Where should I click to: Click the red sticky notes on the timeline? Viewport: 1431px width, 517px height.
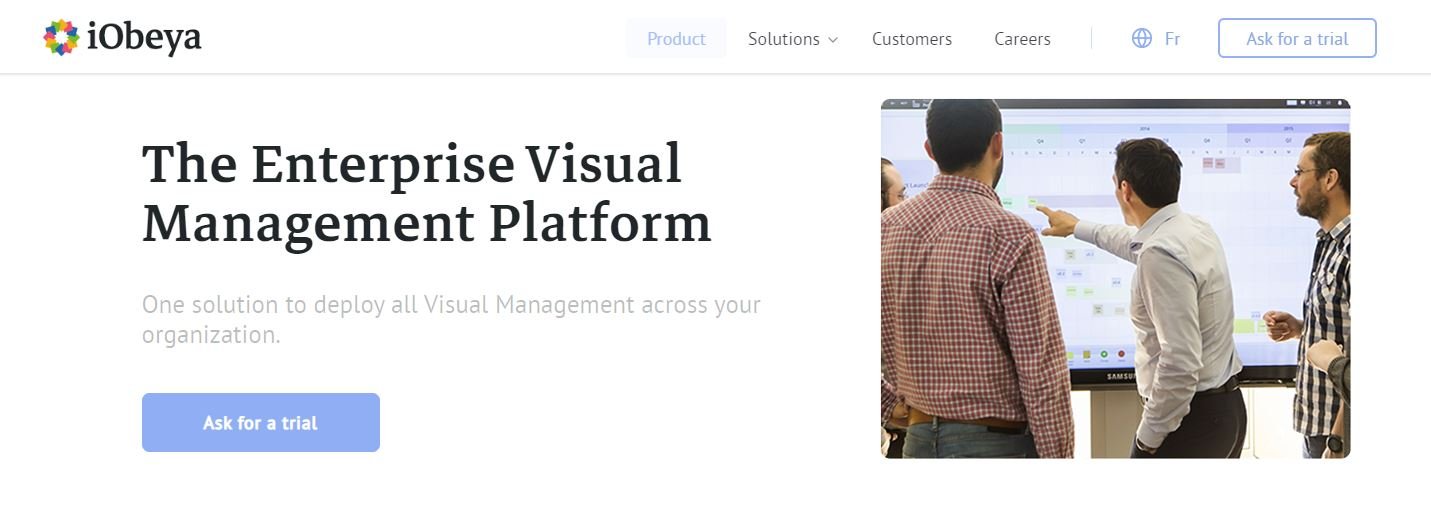1213,162
